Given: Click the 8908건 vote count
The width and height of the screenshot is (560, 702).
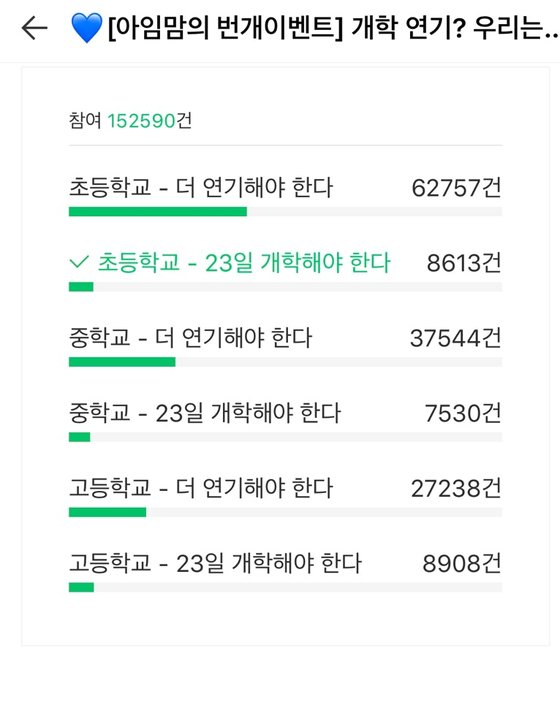Looking at the screenshot, I should pos(462,564).
